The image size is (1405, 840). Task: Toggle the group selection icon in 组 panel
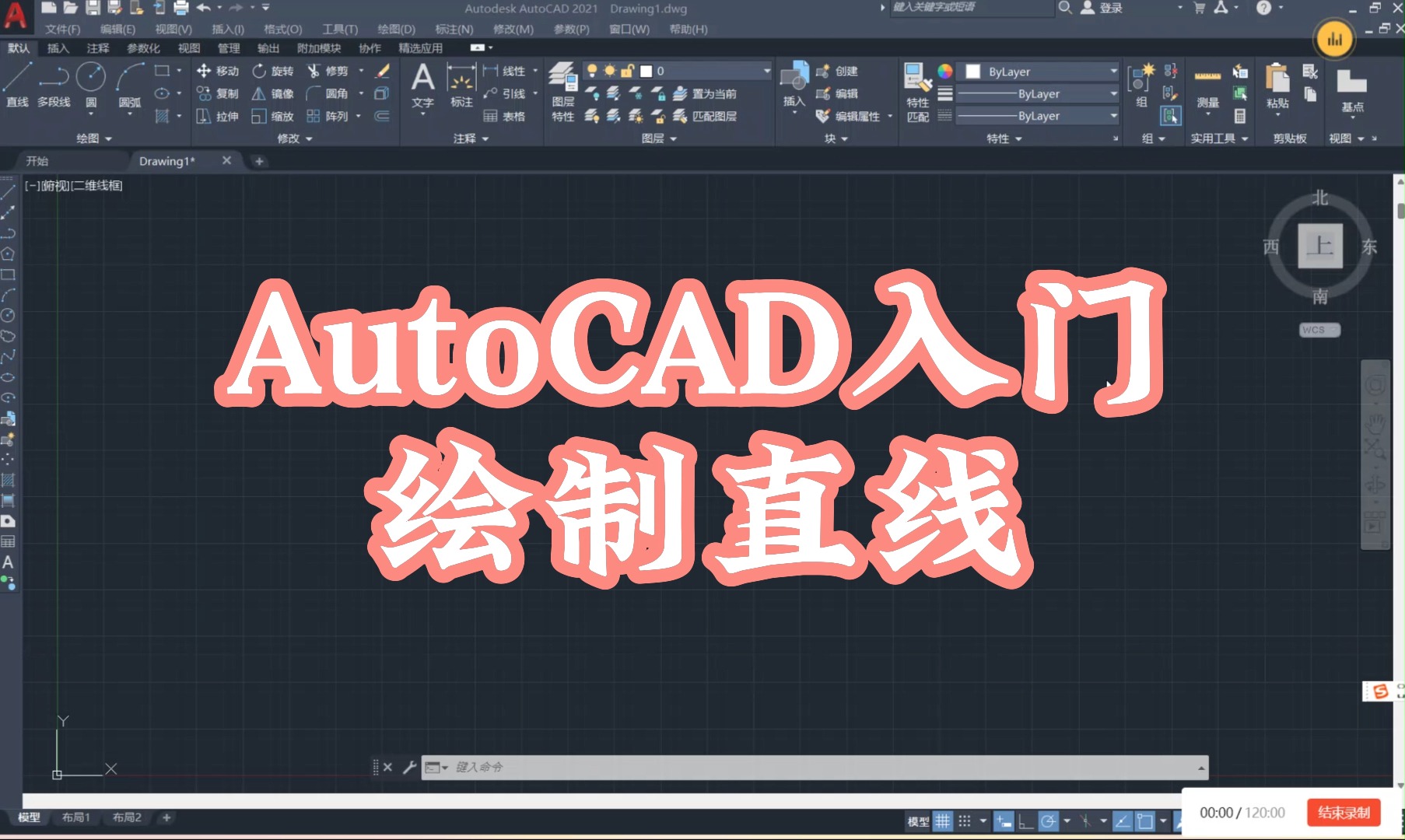tap(1171, 116)
